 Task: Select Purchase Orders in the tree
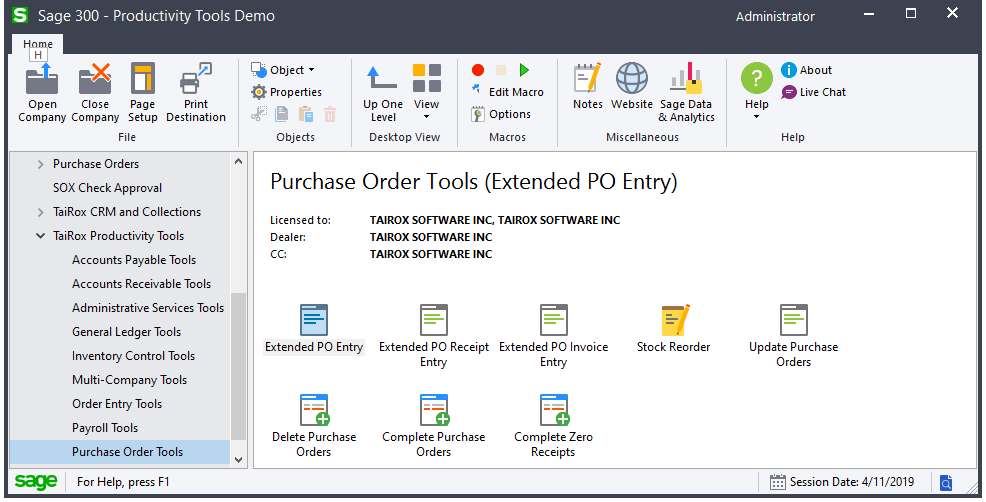point(96,164)
